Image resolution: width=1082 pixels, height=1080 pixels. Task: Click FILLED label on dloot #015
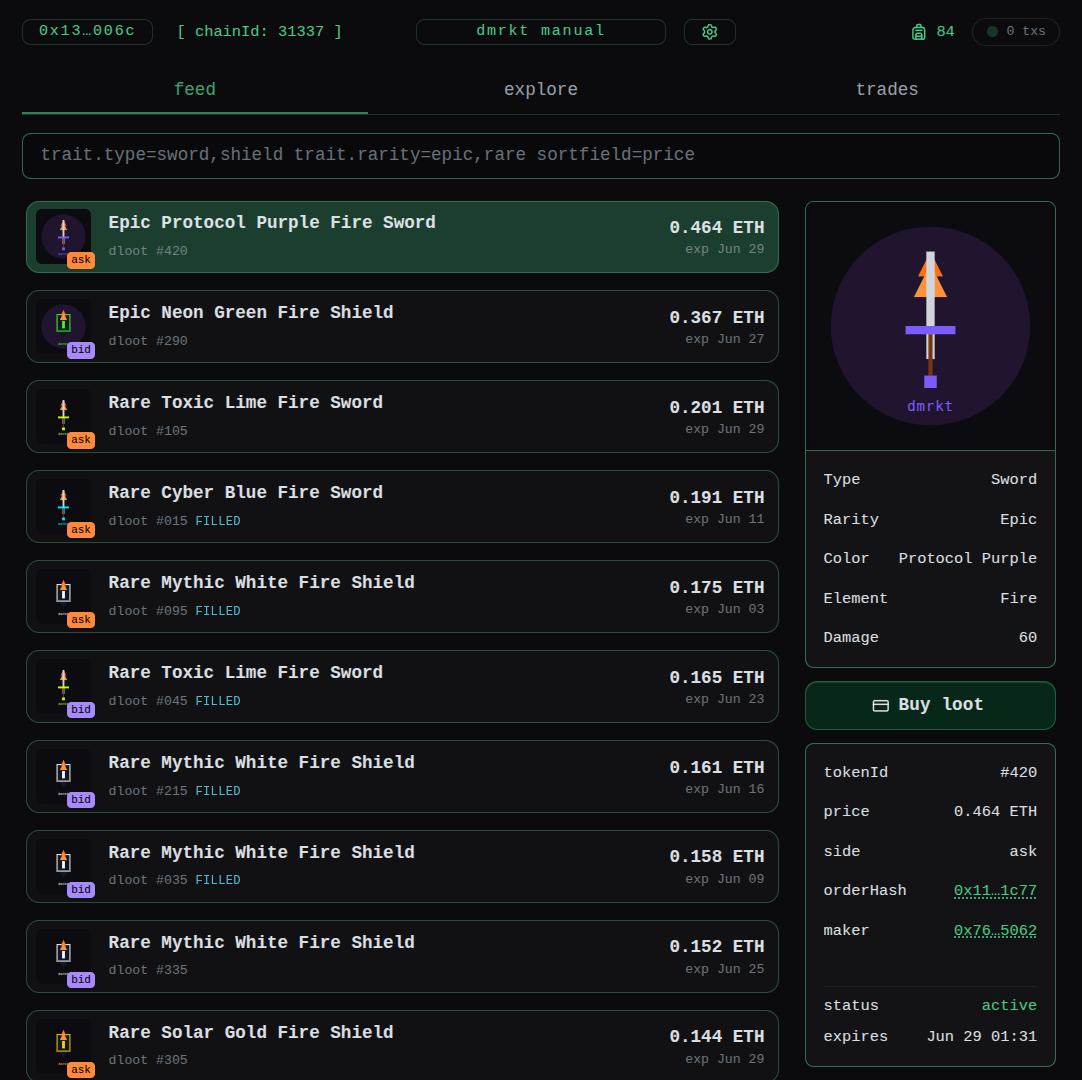click(218, 521)
